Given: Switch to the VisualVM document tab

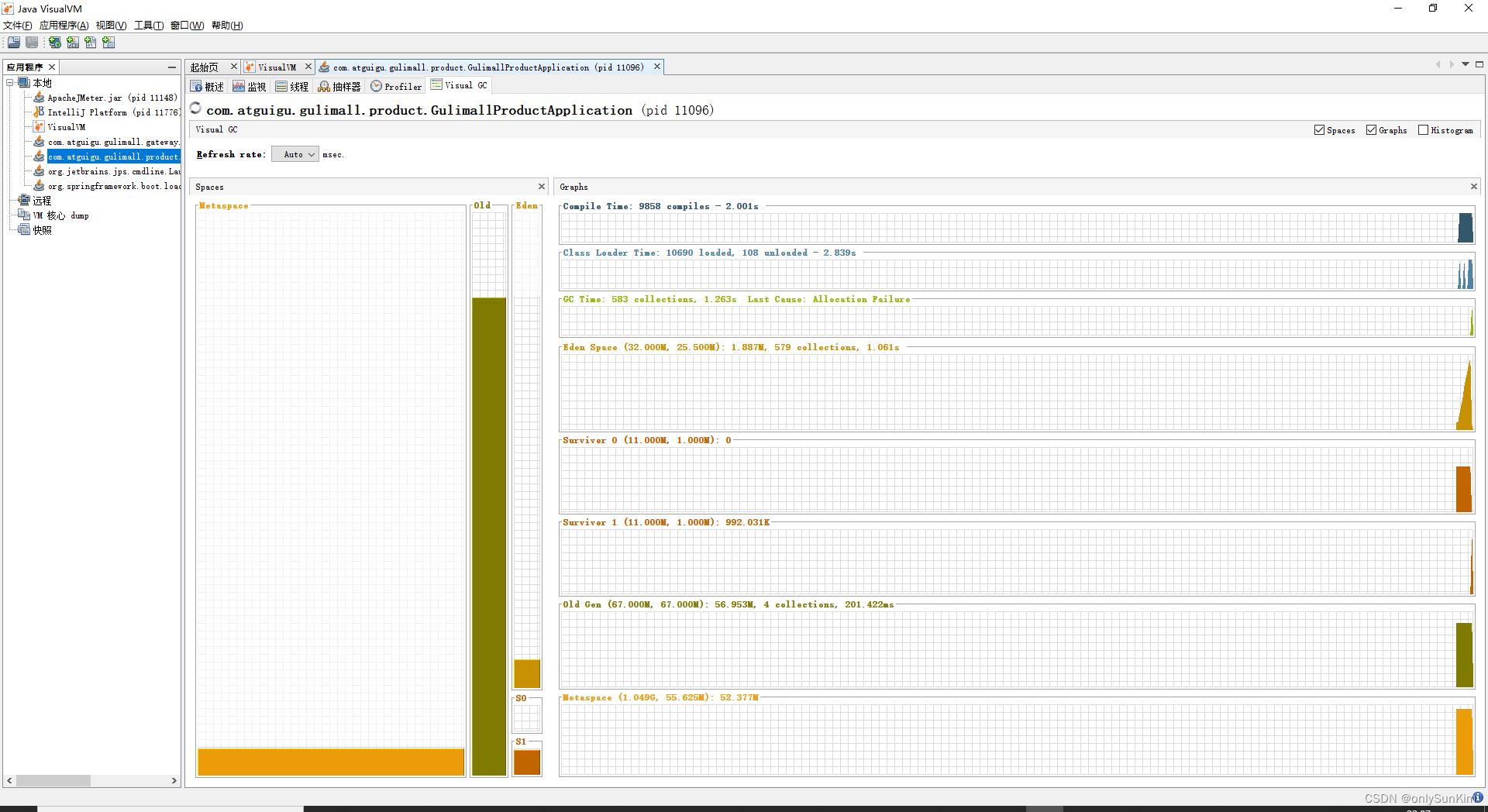Looking at the screenshot, I should [x=277, y=67].
